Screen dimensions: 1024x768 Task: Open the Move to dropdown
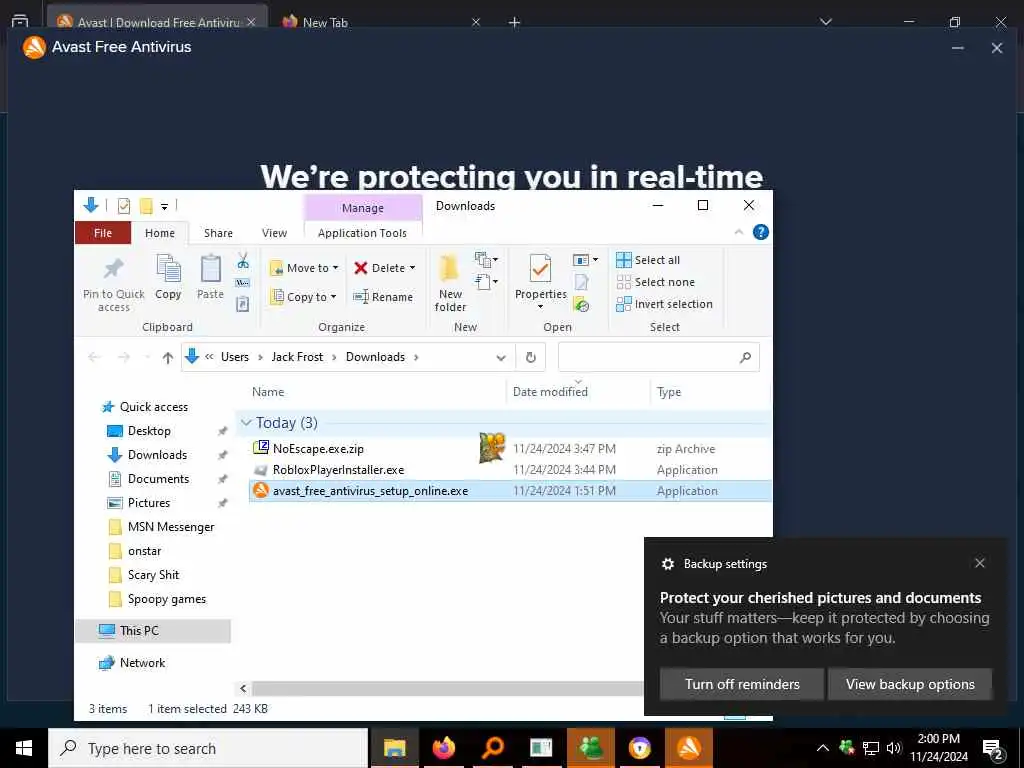pos(304,268)
